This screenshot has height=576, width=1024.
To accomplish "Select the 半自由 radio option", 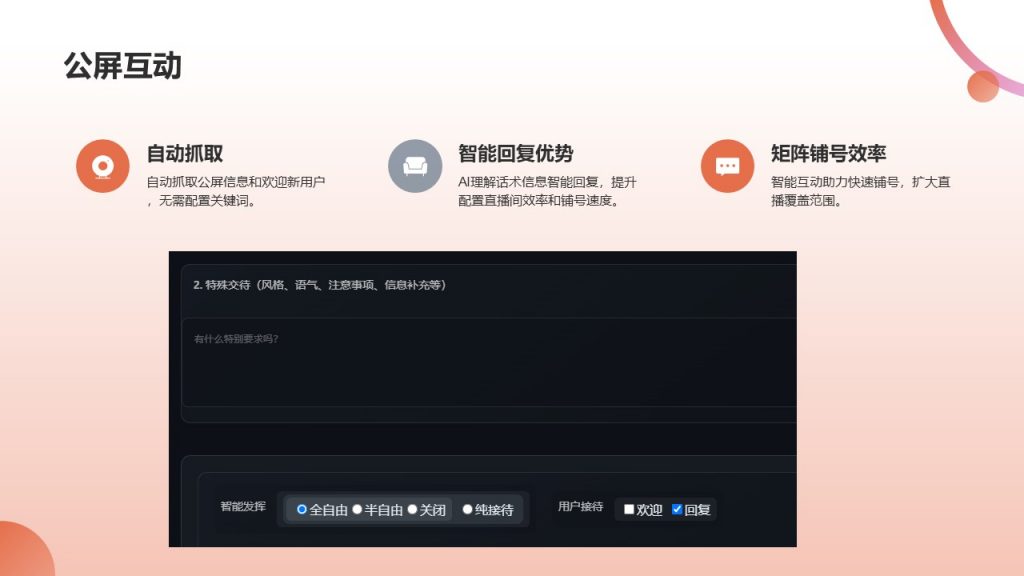I will (357, 510).
